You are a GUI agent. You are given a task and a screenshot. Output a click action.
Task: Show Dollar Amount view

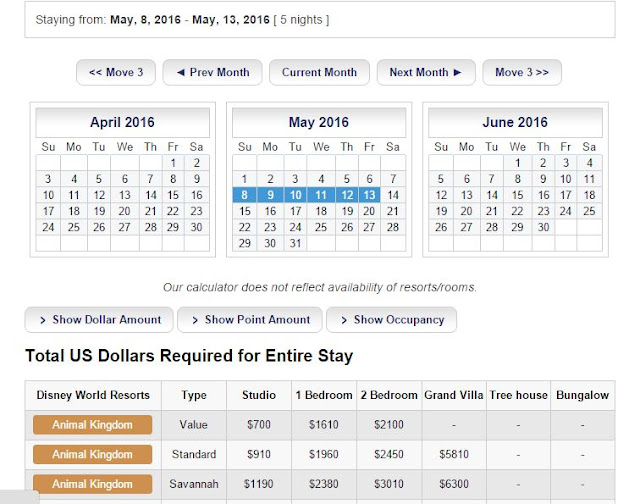coord(99,320)
